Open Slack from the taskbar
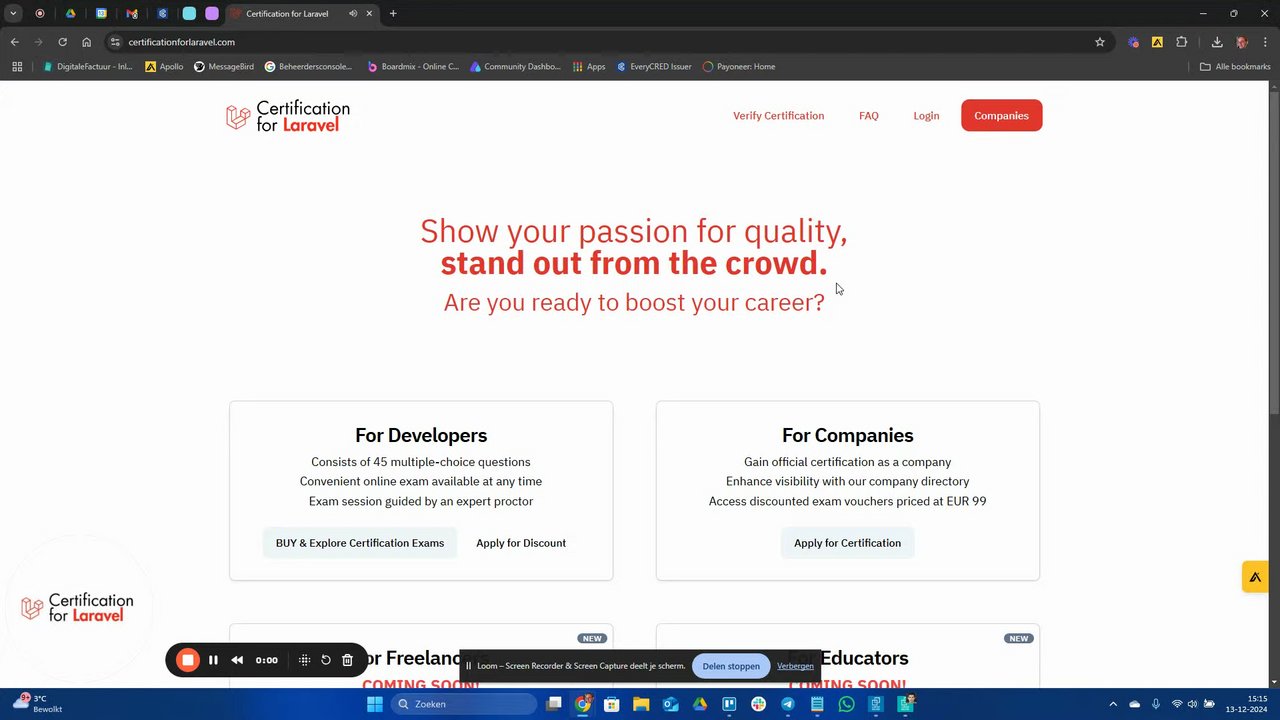 pos(758,704)
